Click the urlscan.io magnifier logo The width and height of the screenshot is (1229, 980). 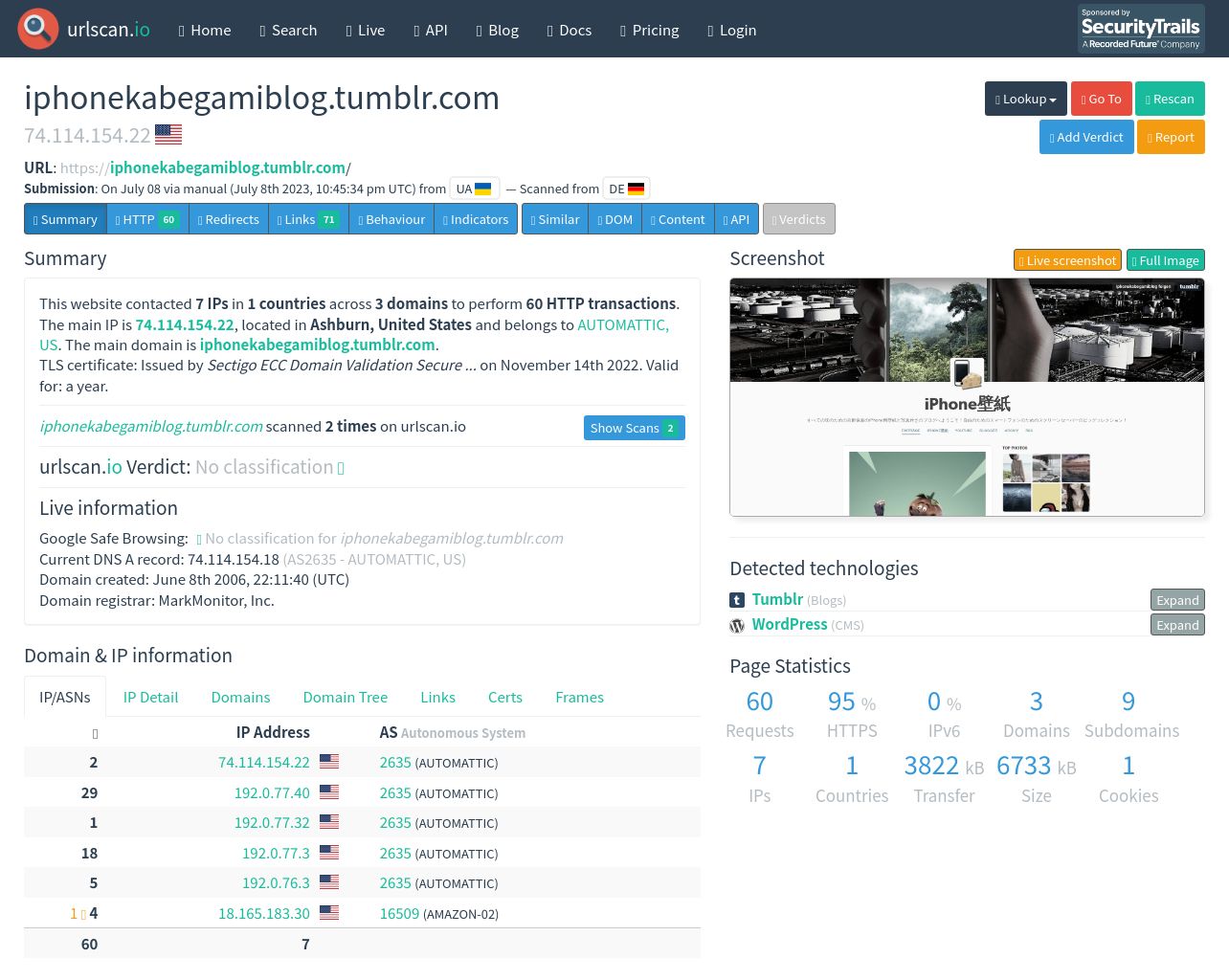(38, 29)
